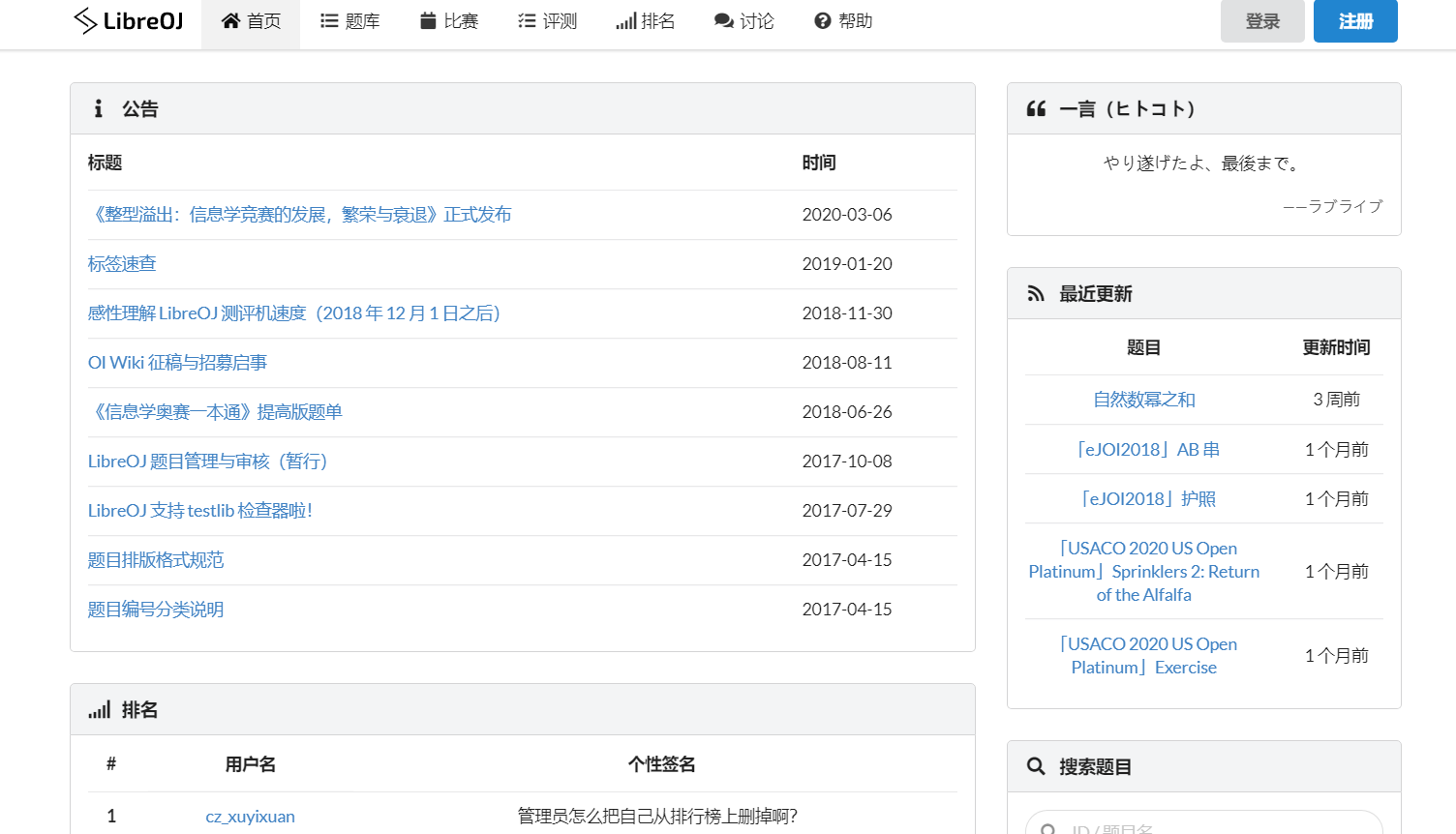Open the 帮助 page from the navbar
1456x834 pixels.
842,20
